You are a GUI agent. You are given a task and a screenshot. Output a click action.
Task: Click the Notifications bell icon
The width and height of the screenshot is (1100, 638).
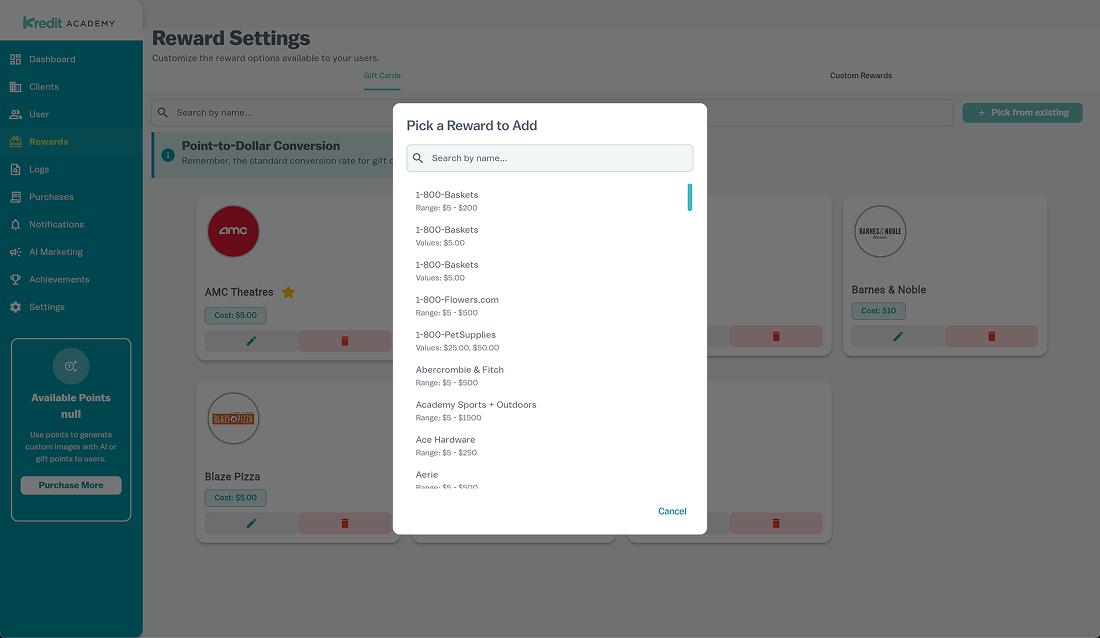pyautogui.click(x=15, y=225)
